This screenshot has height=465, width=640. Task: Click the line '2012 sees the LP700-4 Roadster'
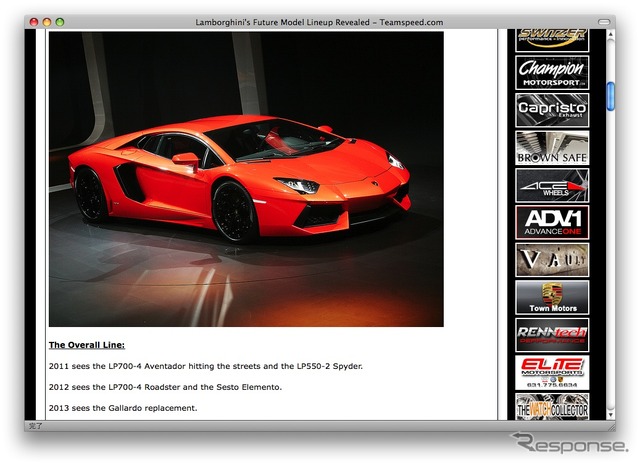[165, 387]
